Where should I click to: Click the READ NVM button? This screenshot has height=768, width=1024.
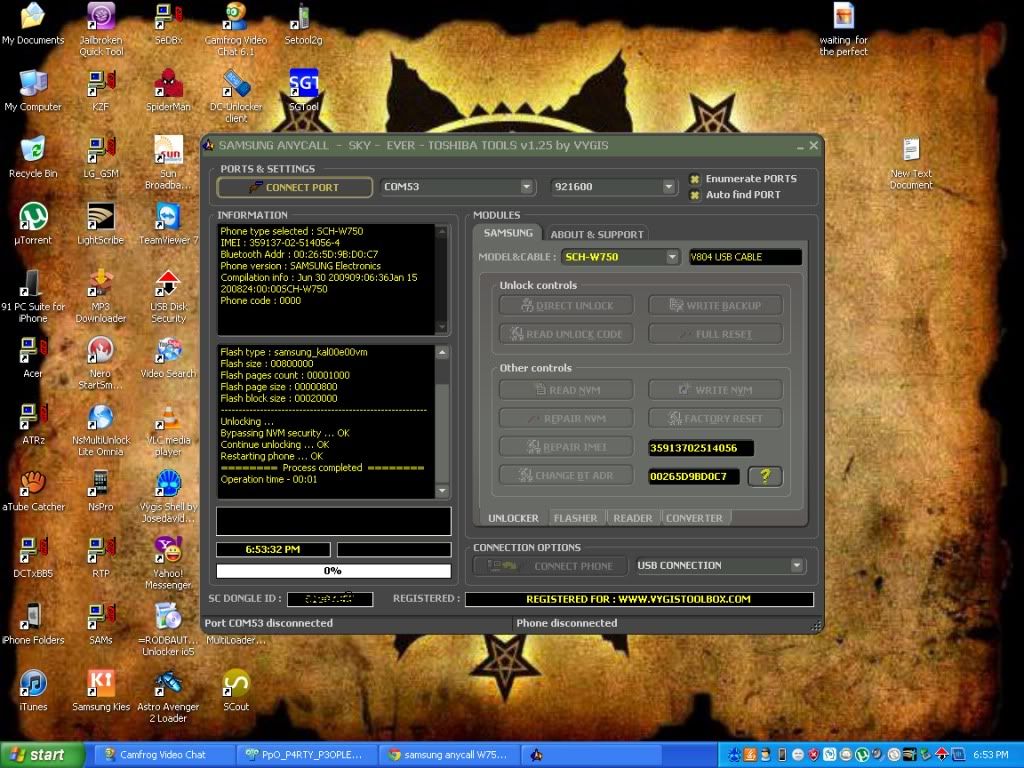pos(566,390)
